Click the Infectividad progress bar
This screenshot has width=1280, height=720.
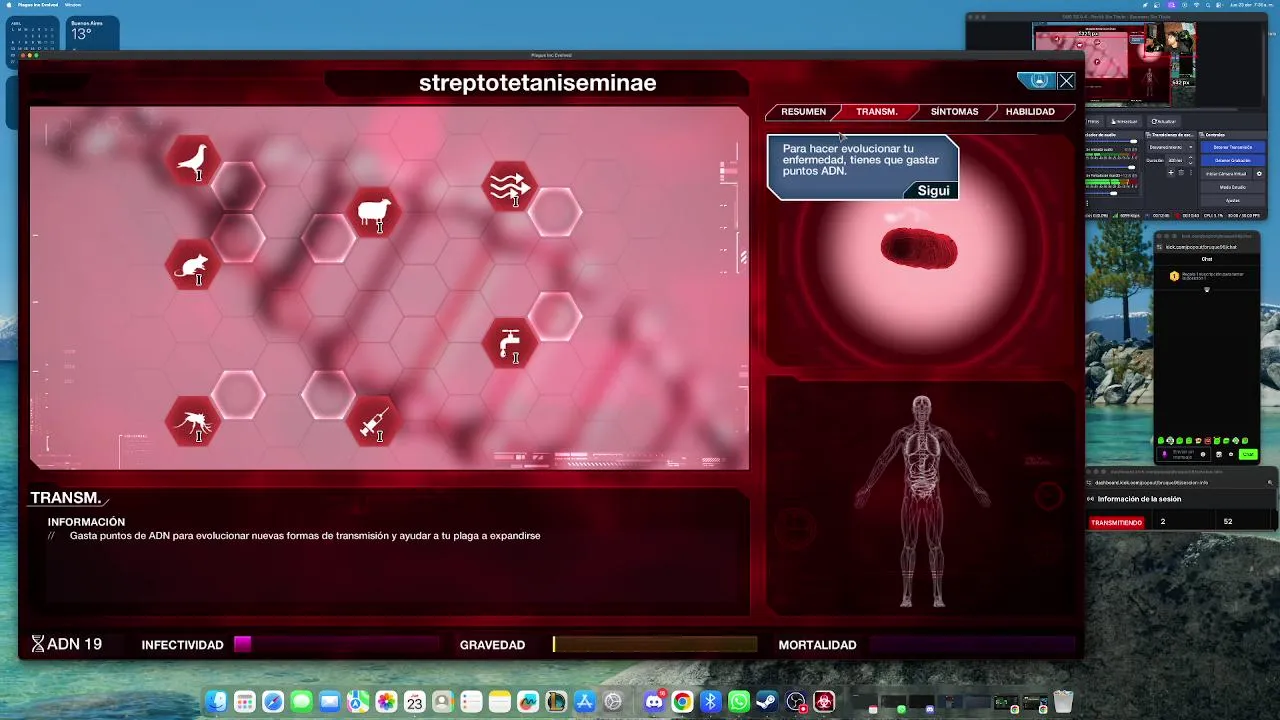click(x=337, y=645)
